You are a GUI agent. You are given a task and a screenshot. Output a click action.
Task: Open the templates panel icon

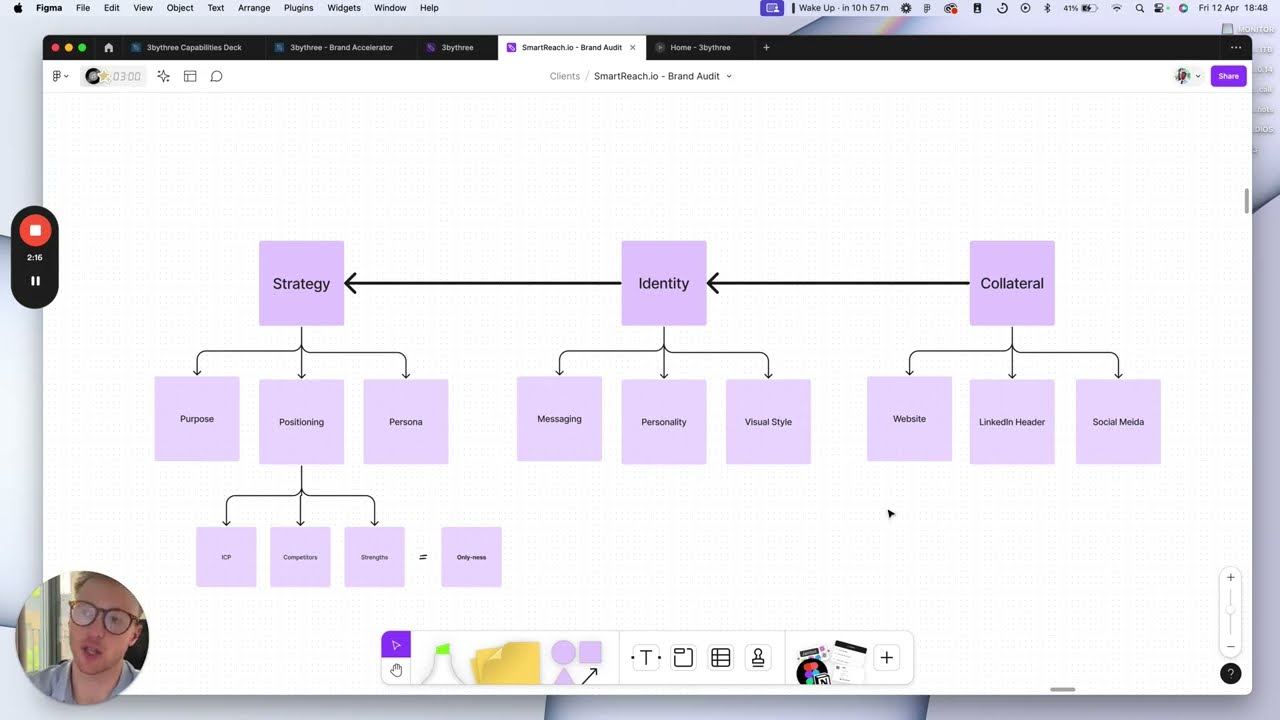tap(190, 76)
